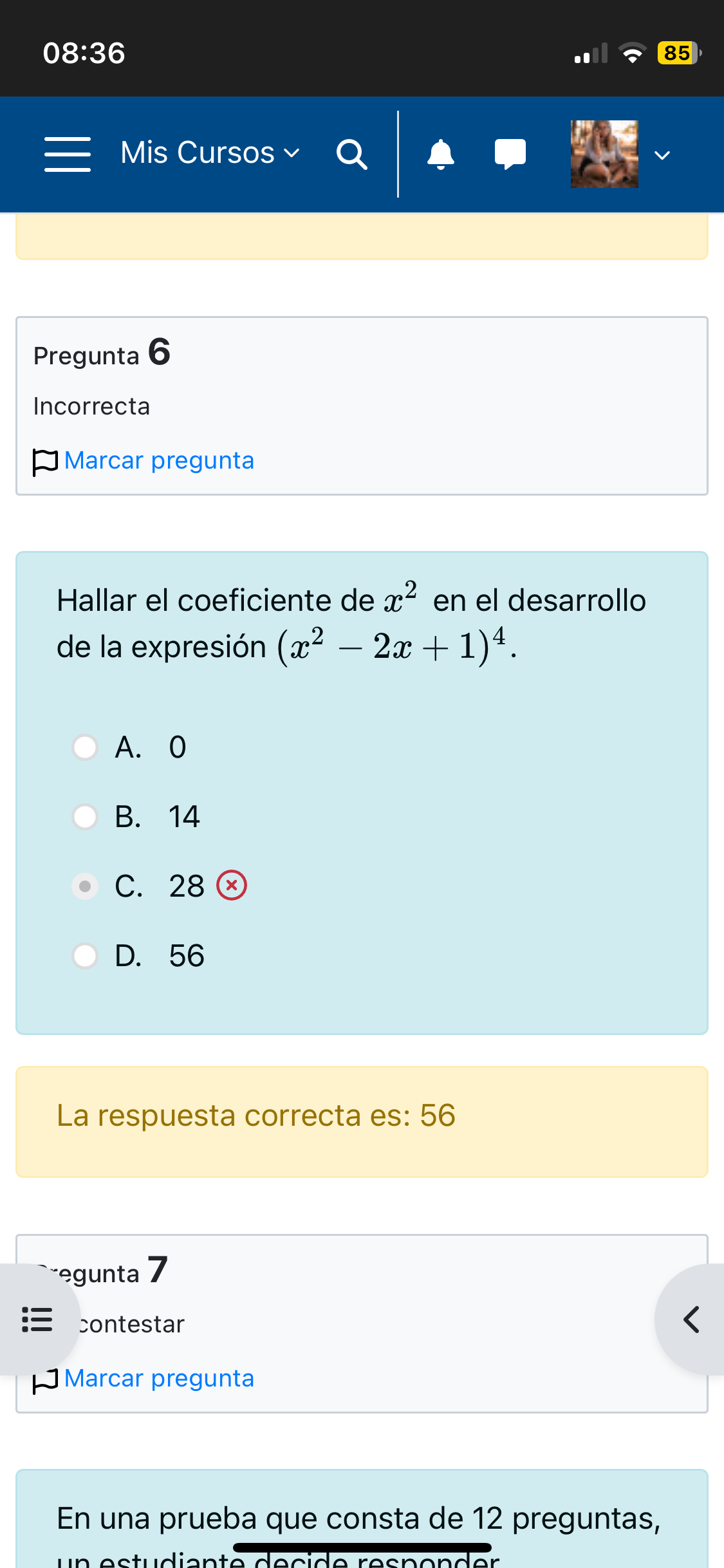This screenshot has width=724, height=1568.
Task: Expand the right side block drawer arrow
Action: coord(691,1320)
